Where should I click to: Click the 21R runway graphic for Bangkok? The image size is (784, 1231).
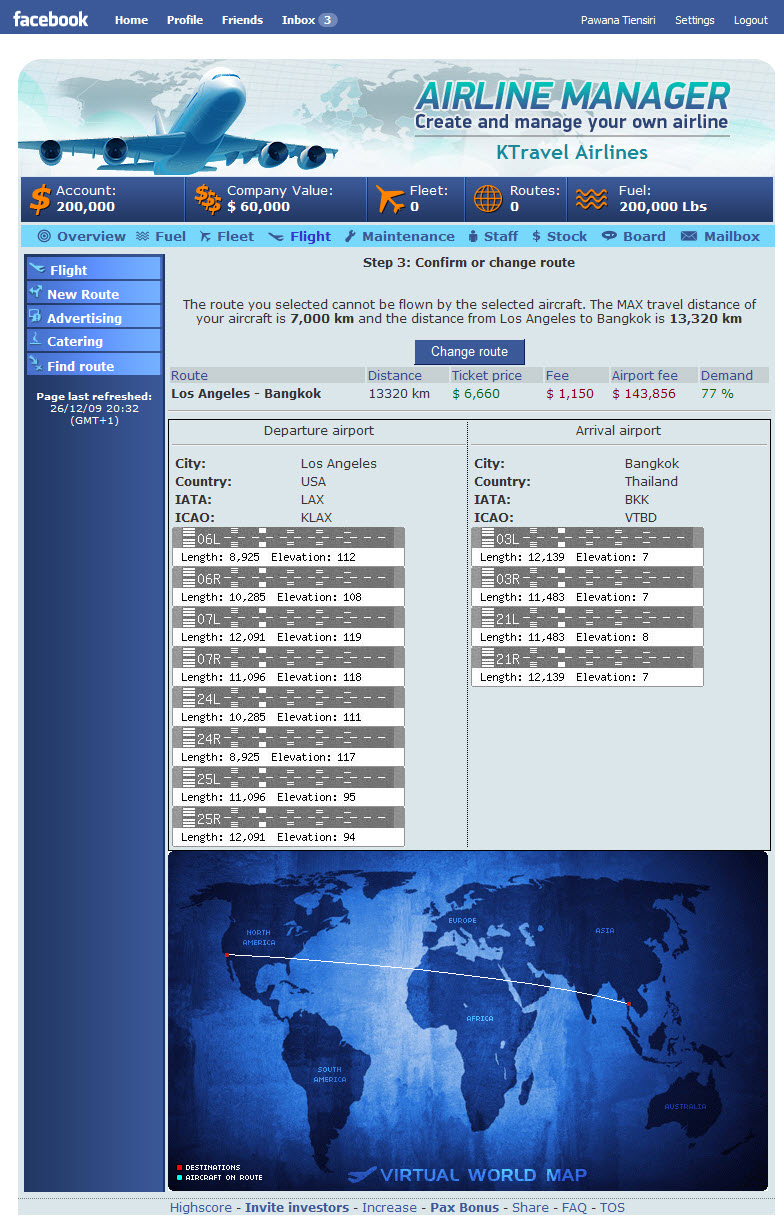[x=587, y=658]
